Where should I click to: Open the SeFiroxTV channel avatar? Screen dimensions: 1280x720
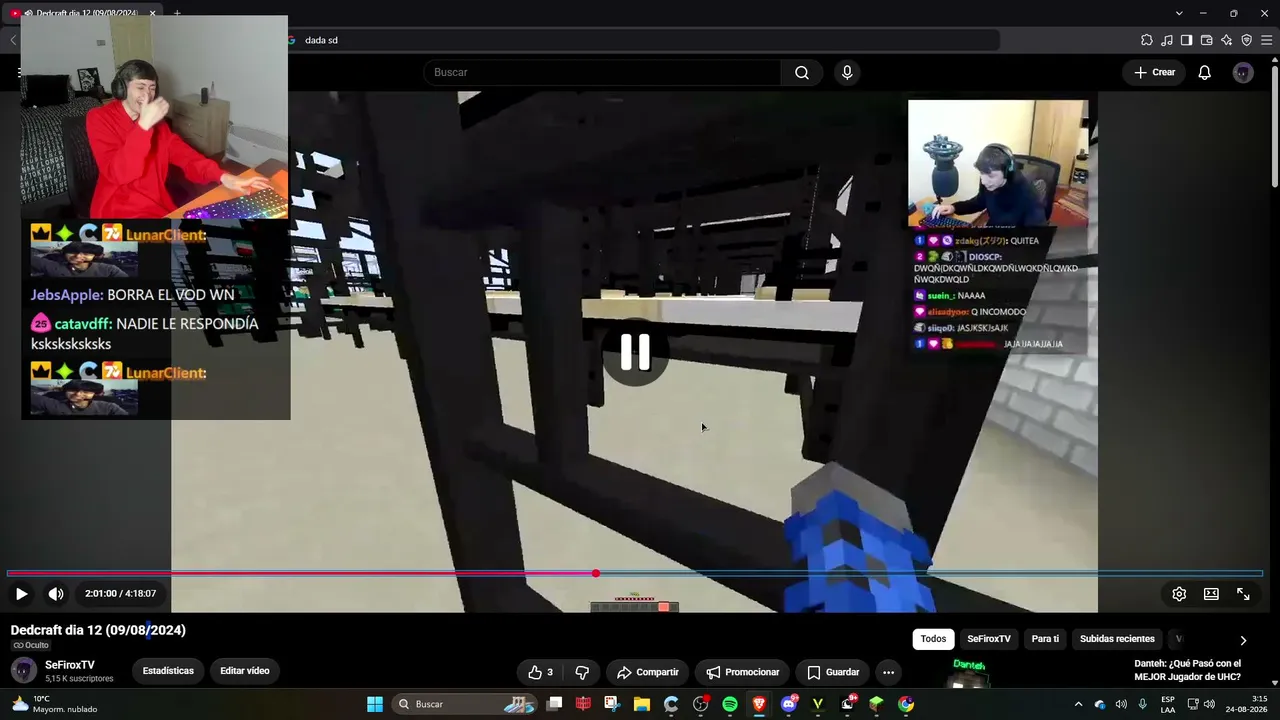point(24,671)
